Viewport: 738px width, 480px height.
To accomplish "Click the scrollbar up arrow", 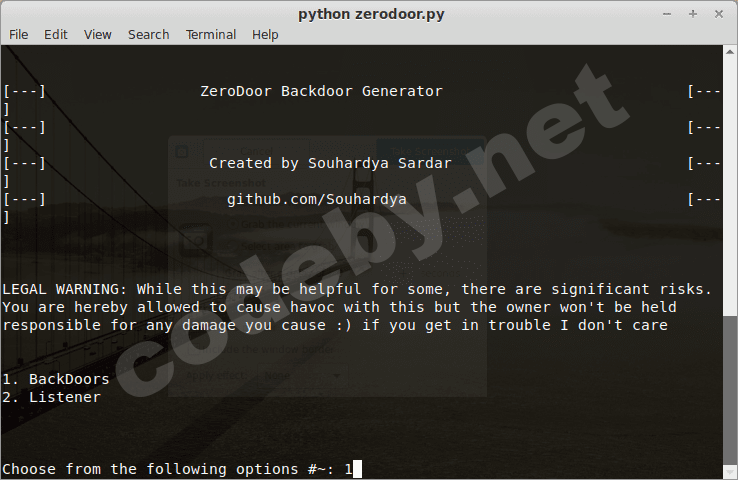I will point(730,52).
